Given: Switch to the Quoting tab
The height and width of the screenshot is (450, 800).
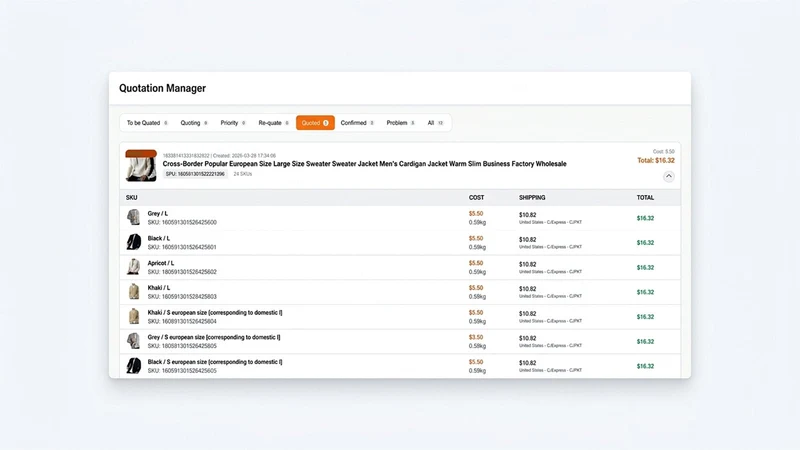Looking at the screenshot, I should click(194, 123).
